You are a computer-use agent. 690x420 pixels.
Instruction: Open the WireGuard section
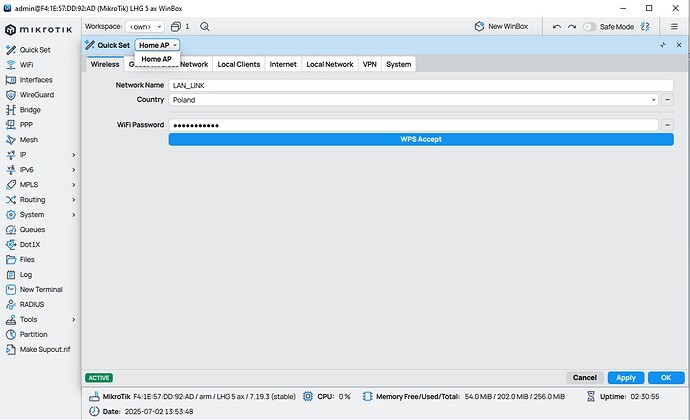(x=30, y=95)
